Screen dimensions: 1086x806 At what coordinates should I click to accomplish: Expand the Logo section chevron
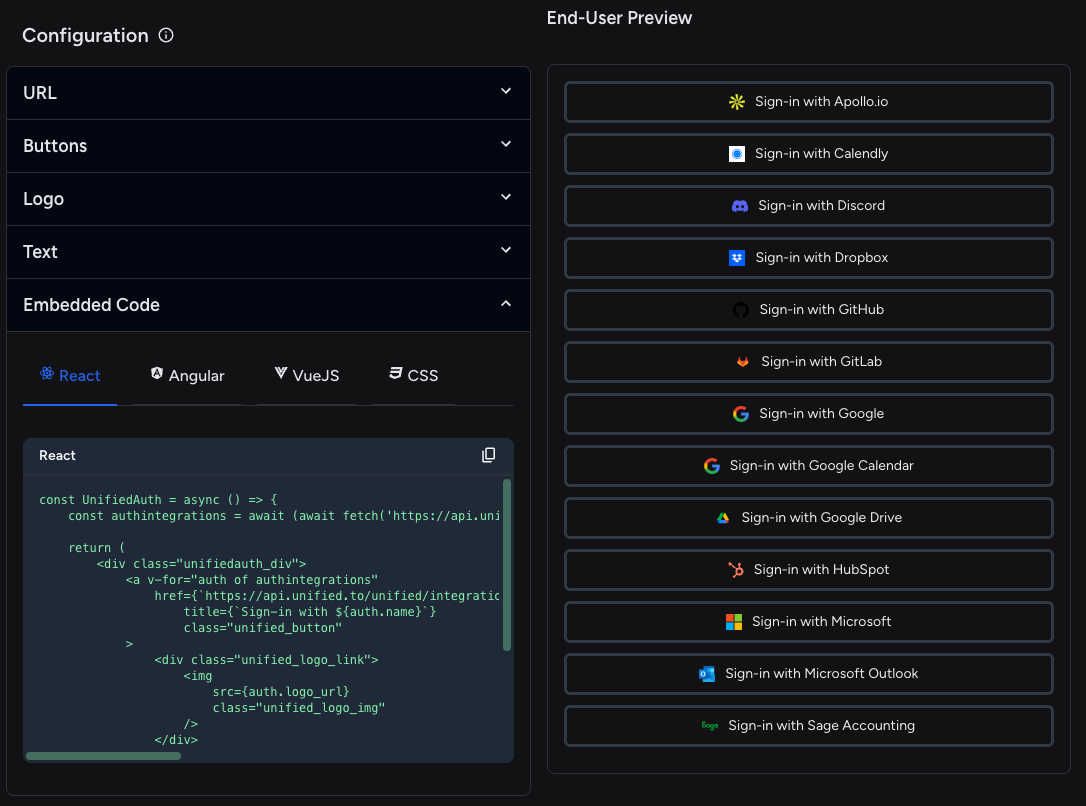click(506, 197)
